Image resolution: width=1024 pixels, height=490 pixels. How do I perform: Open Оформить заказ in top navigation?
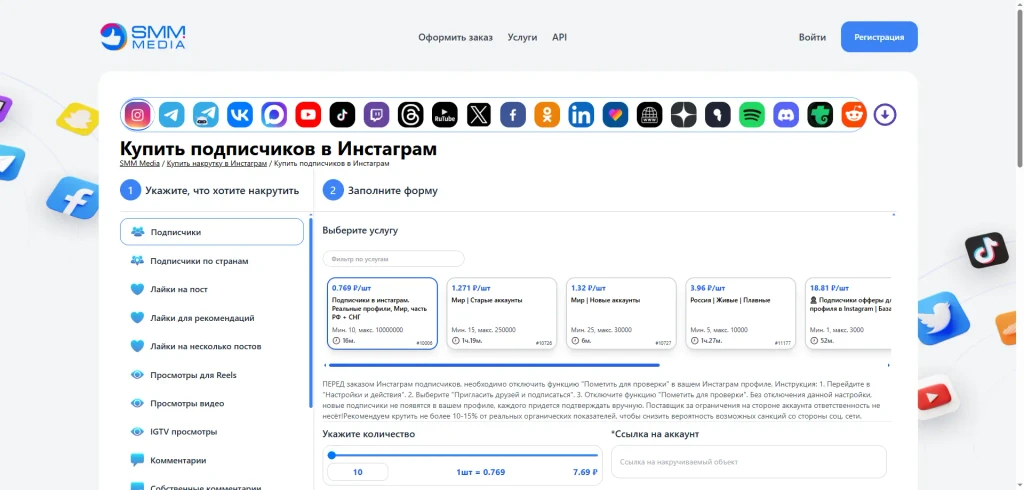(x=455, y=37)
